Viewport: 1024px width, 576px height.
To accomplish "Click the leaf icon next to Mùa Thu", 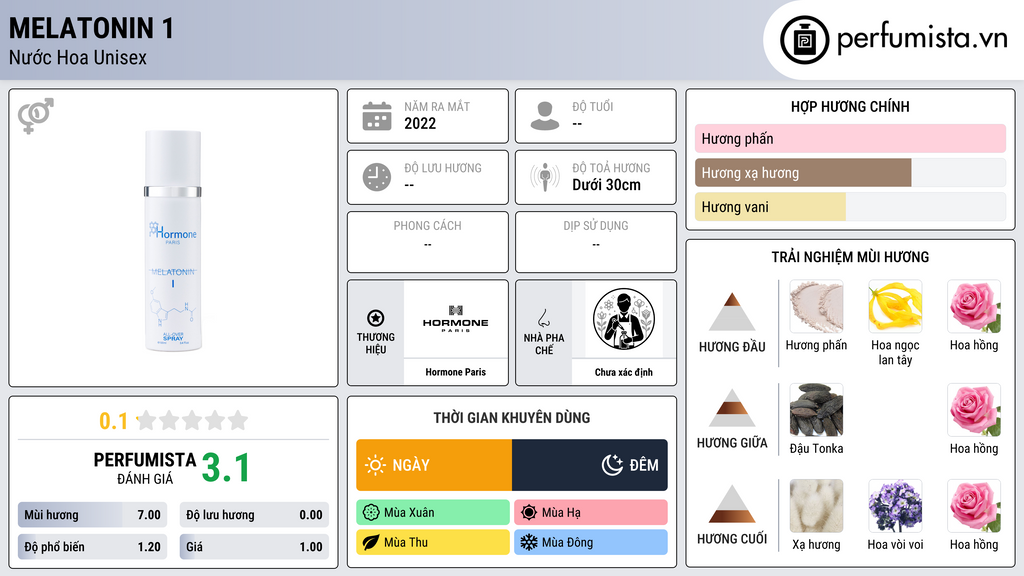I will (371, 542).
